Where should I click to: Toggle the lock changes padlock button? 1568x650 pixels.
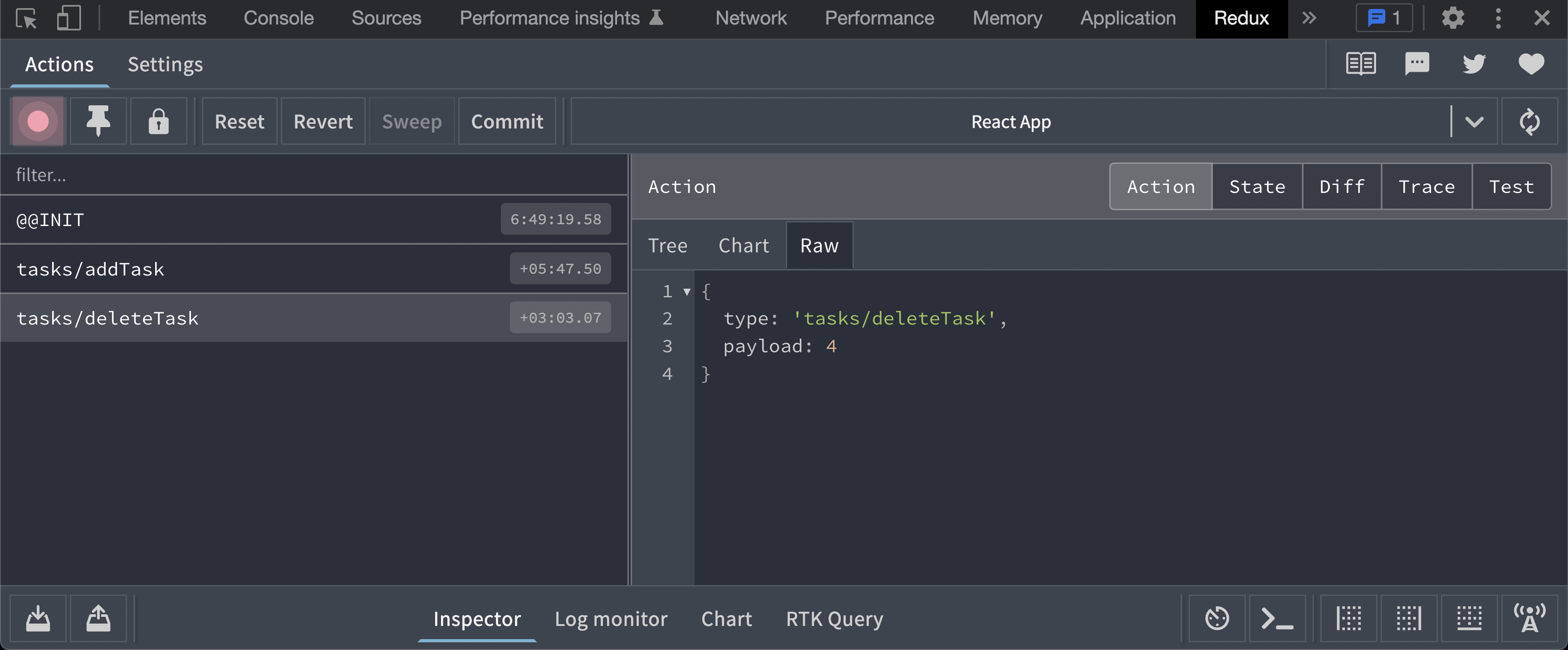[158, 121]
